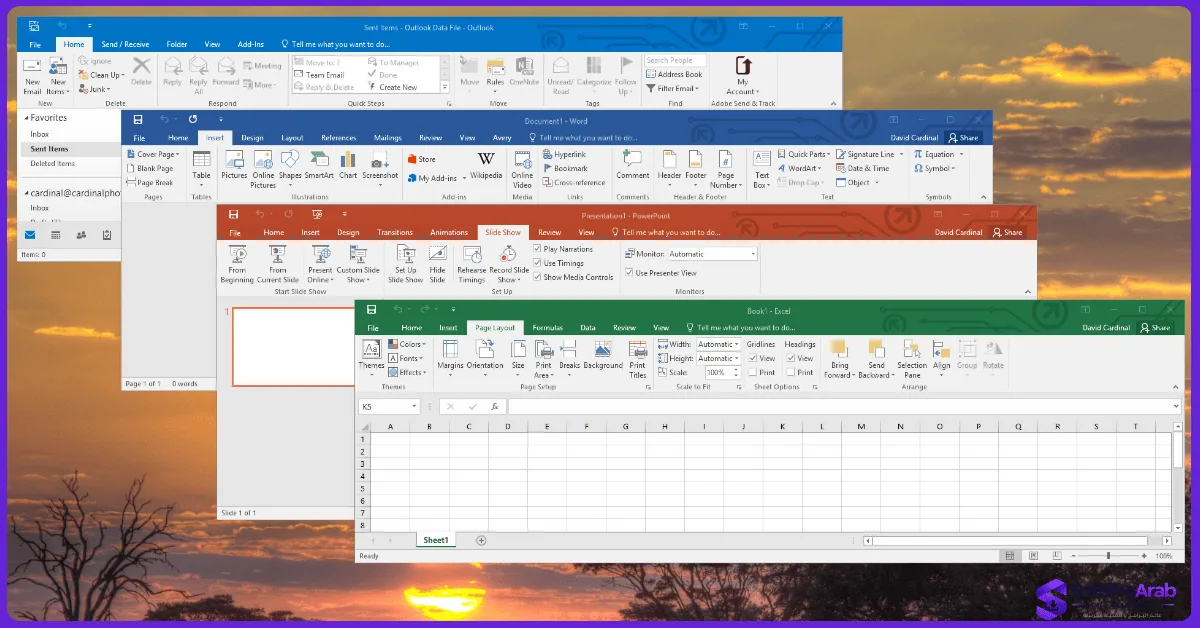Insert a Table in the Word ribbon
Screen dimensions: 1200x628
[202, 166]
